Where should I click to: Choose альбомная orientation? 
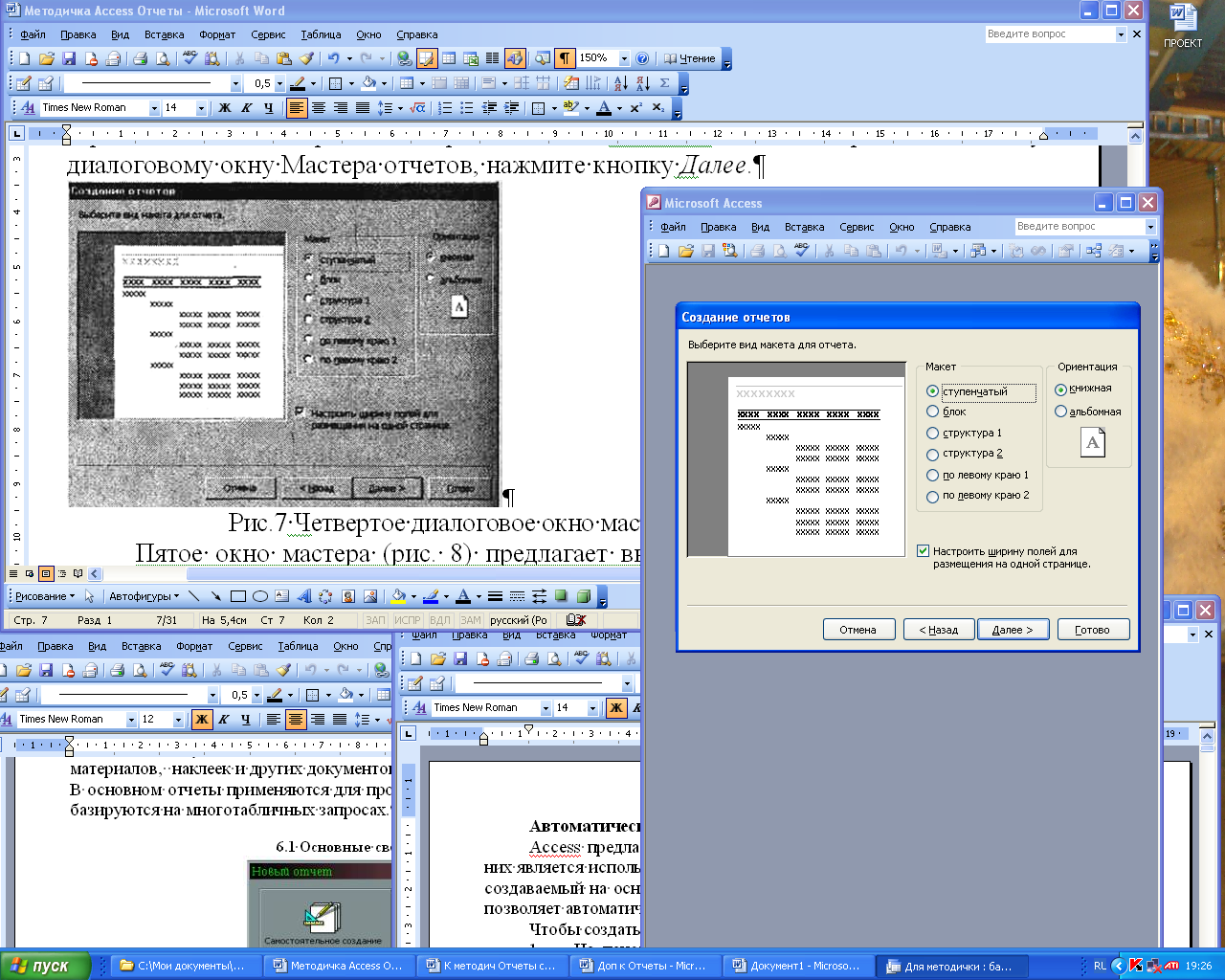point(1060,412)
